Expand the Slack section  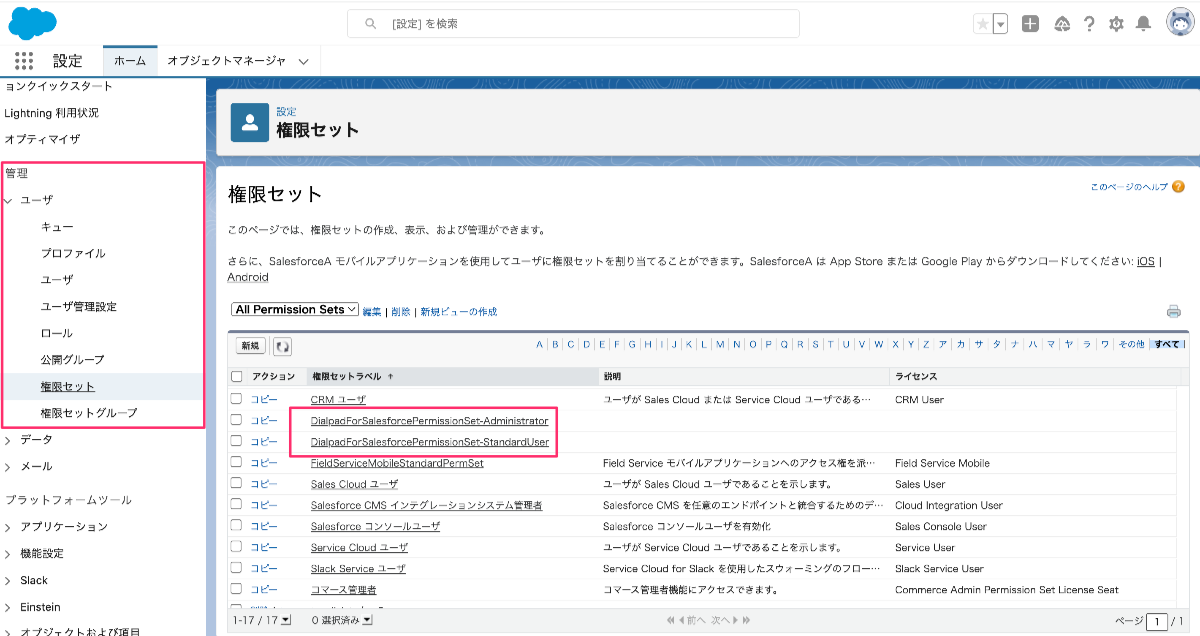[9, 581]
